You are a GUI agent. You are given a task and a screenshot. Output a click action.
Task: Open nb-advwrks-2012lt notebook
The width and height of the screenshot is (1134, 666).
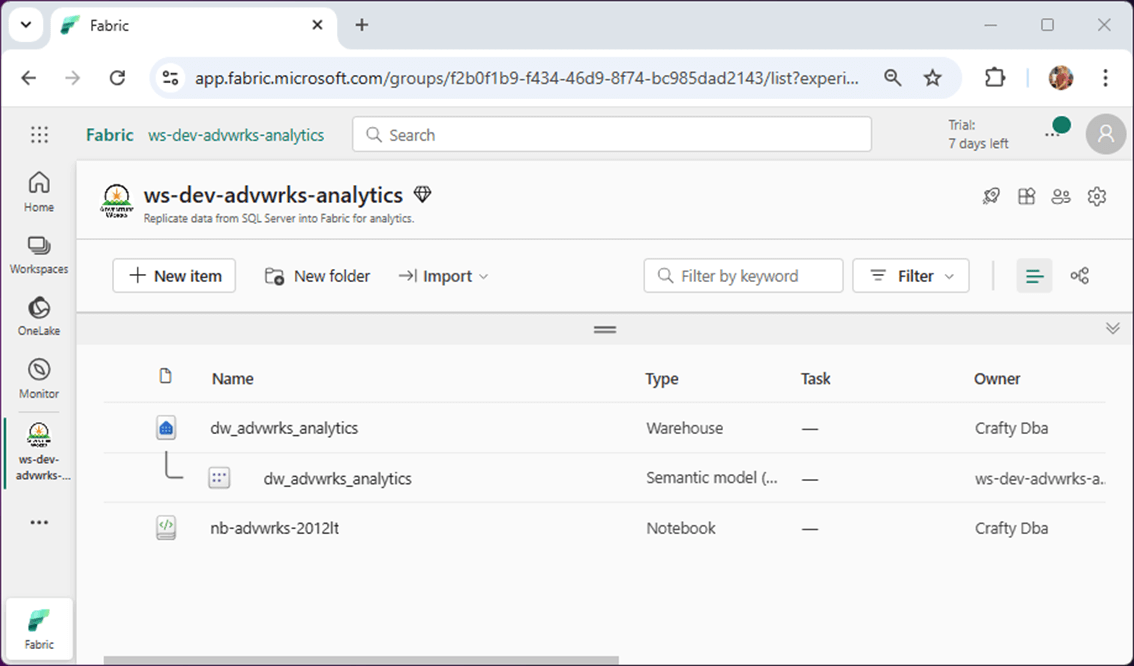point(274,528)
